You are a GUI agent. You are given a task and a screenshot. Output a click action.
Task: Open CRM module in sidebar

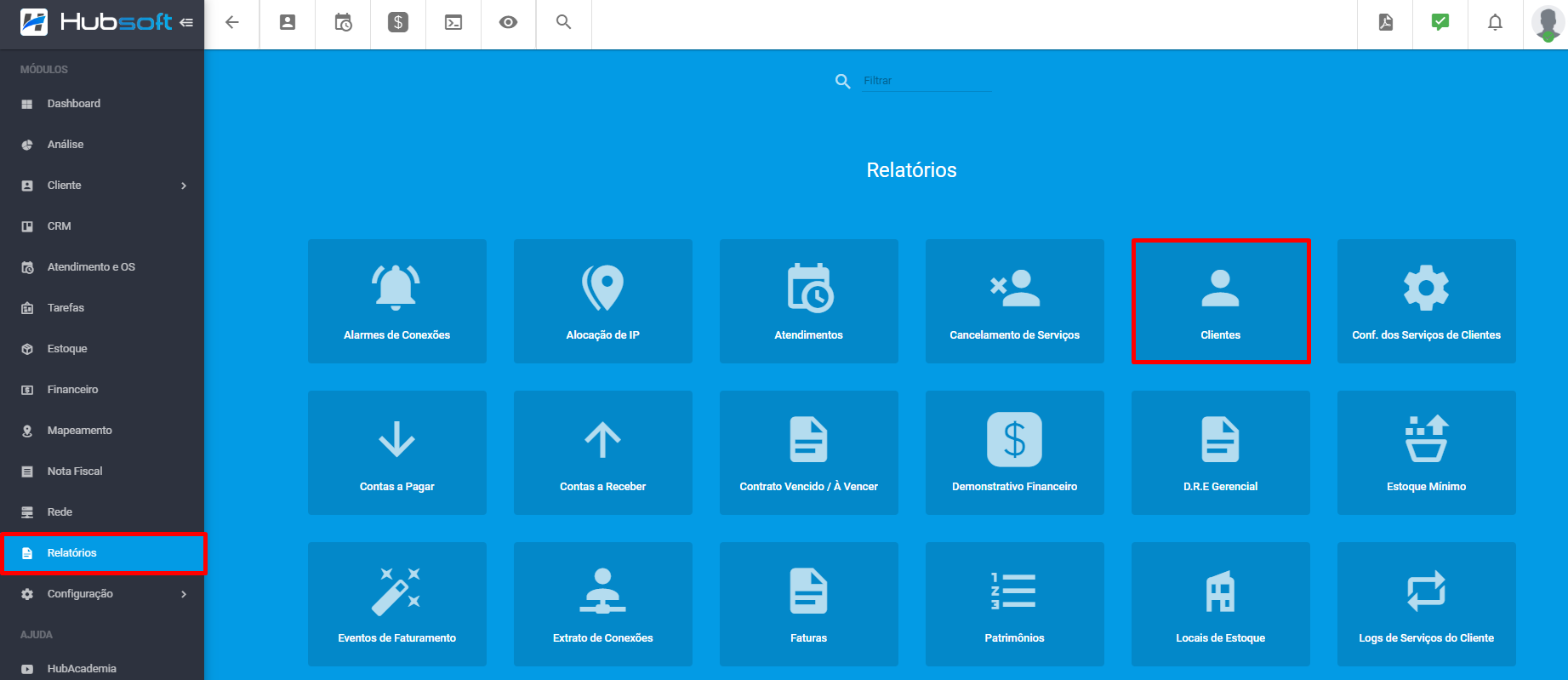click(102, 226)
